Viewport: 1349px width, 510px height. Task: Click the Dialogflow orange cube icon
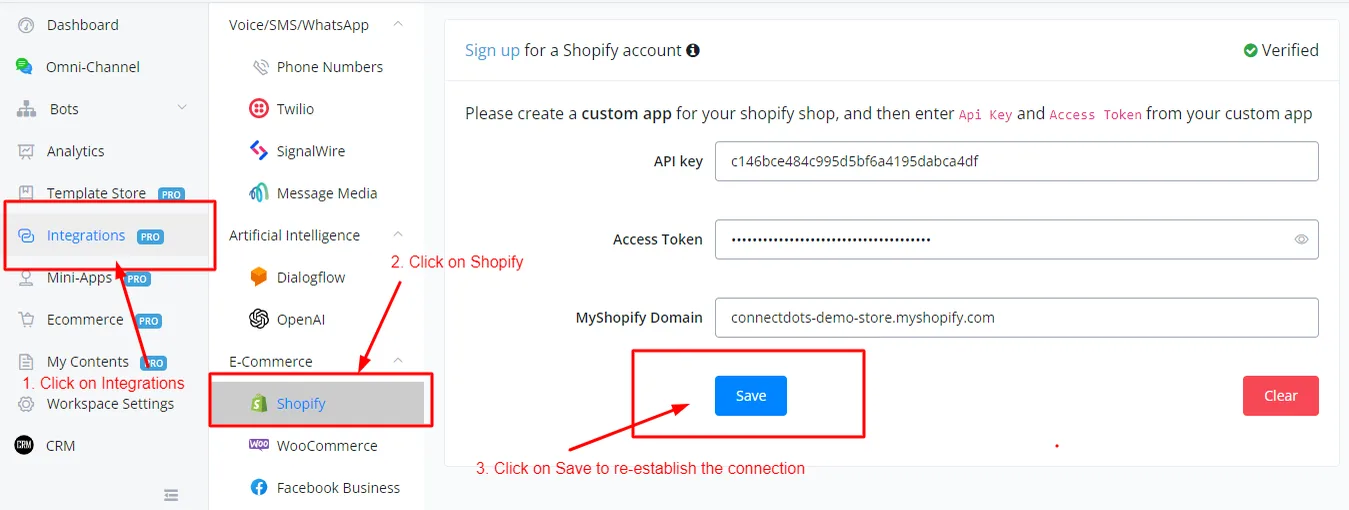click(x=259, y=277)
